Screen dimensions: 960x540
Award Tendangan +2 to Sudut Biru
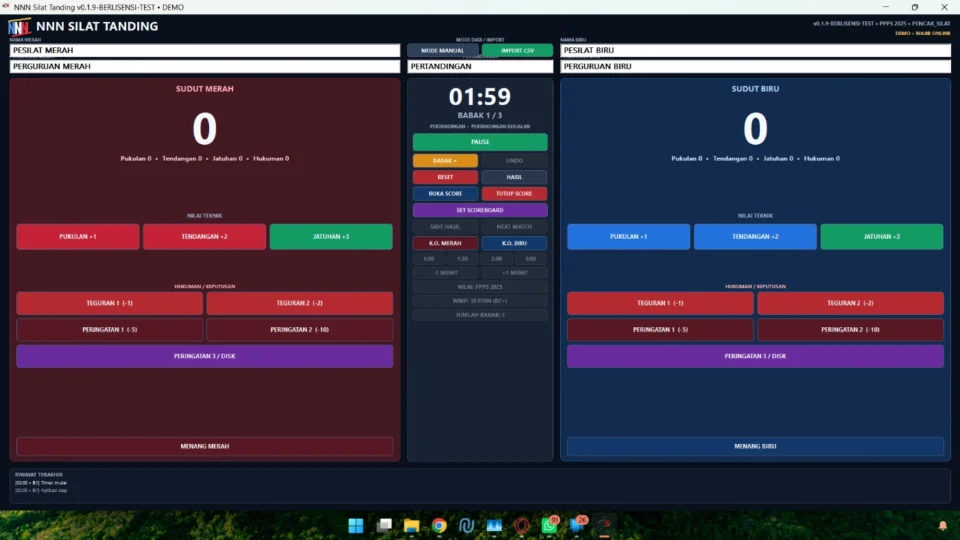click(755, 236)
